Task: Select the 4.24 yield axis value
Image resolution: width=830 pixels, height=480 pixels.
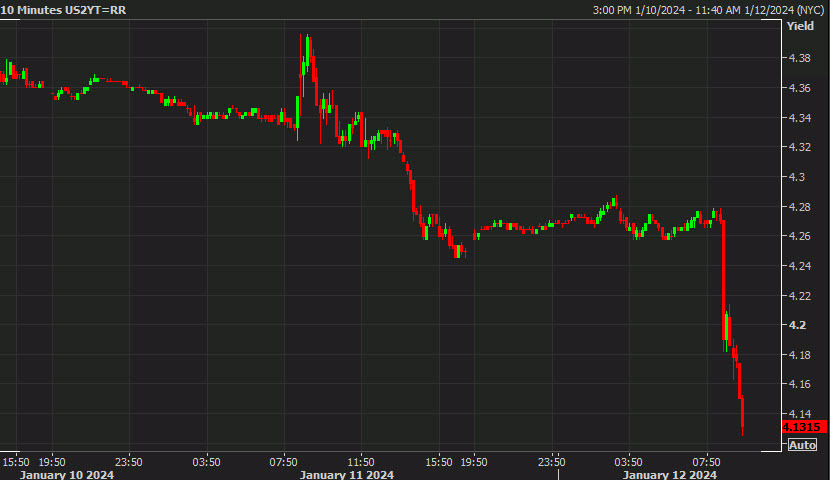Action: (799, 266)
